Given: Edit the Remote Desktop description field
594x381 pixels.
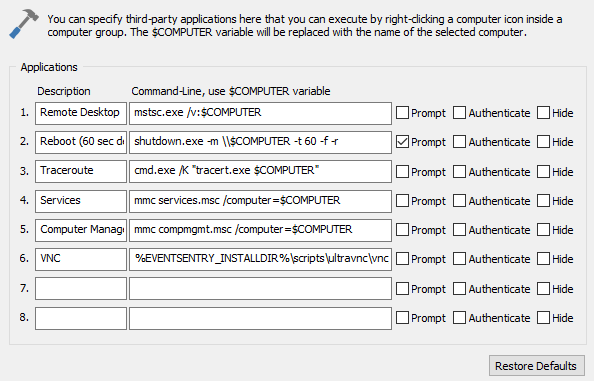Looking at the screenshot, I should coord(81,113).
